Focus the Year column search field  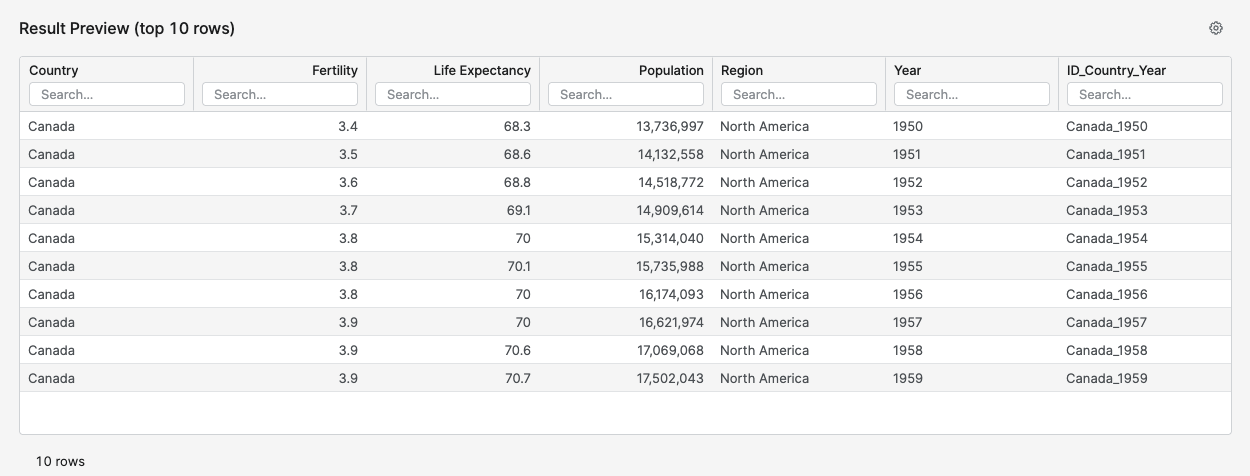coord(972,94)
